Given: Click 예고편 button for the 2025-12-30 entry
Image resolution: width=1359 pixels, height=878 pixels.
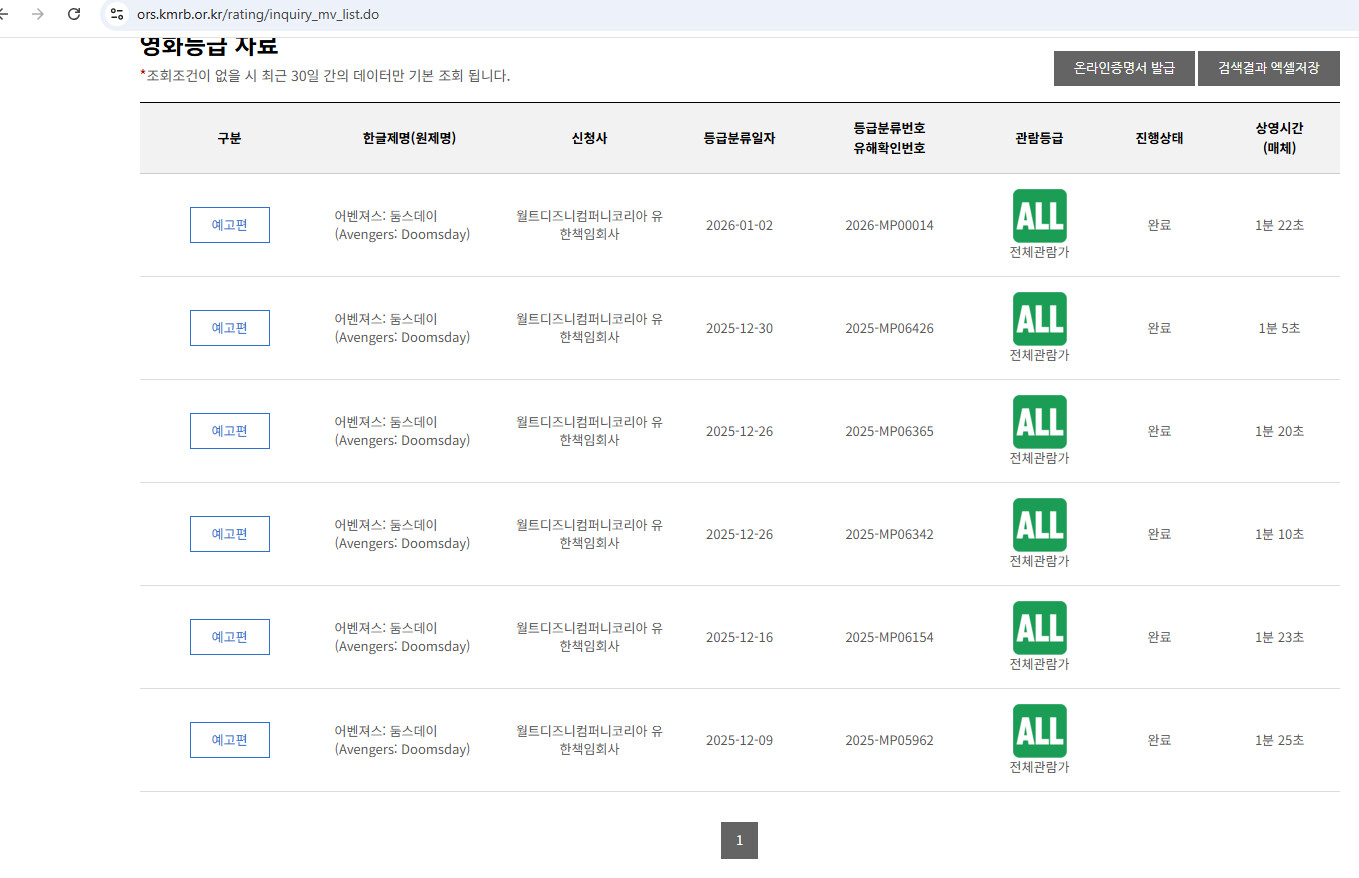Looking at the screenshot, I should tap(229, 328).
